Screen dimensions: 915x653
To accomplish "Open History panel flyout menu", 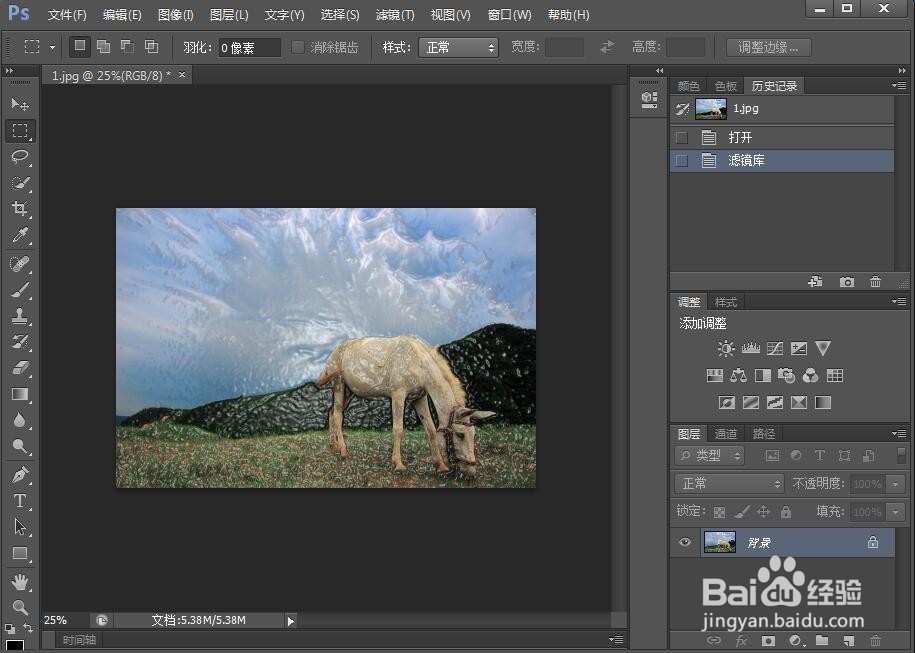I will tap(899, 86).
